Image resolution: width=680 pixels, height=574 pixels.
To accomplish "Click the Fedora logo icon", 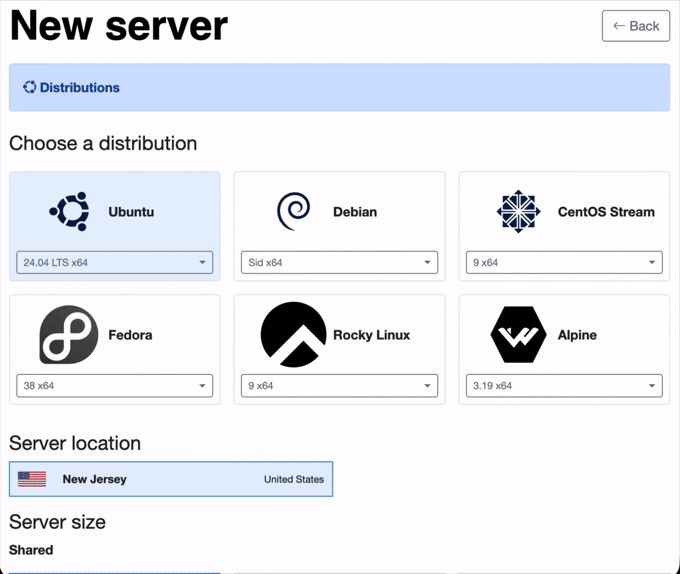I will (69, 335).
